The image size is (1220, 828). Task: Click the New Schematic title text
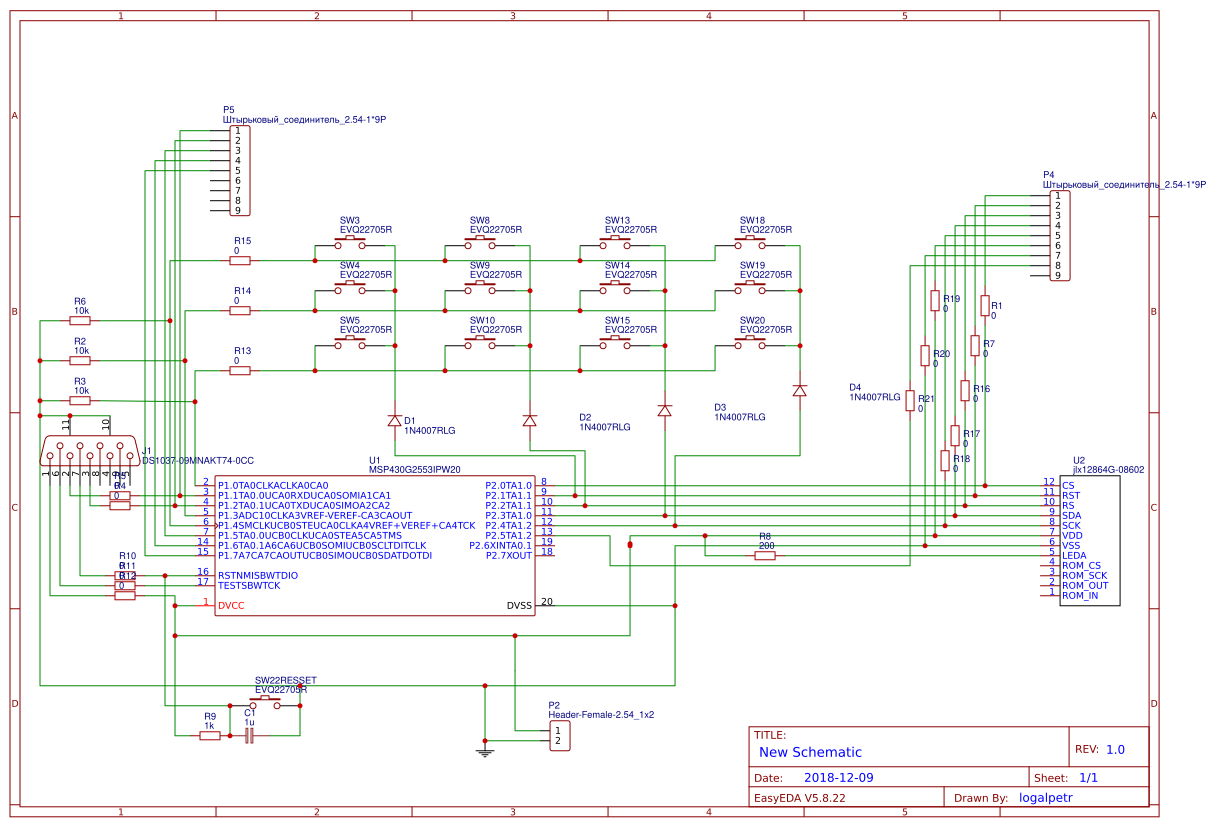click(x=810, y=752)
